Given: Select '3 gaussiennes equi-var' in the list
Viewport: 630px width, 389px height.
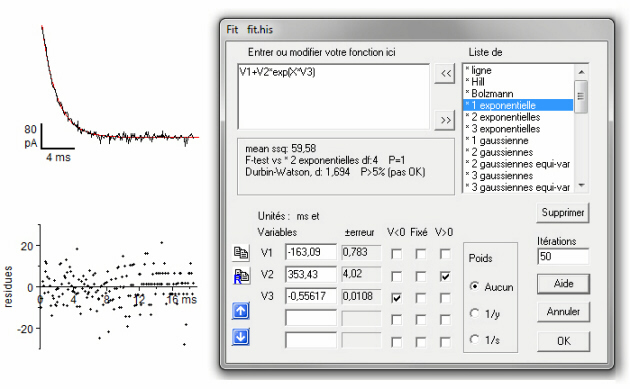Looking at the screenshot, I should pyautogui.click(x=518, y=187).
